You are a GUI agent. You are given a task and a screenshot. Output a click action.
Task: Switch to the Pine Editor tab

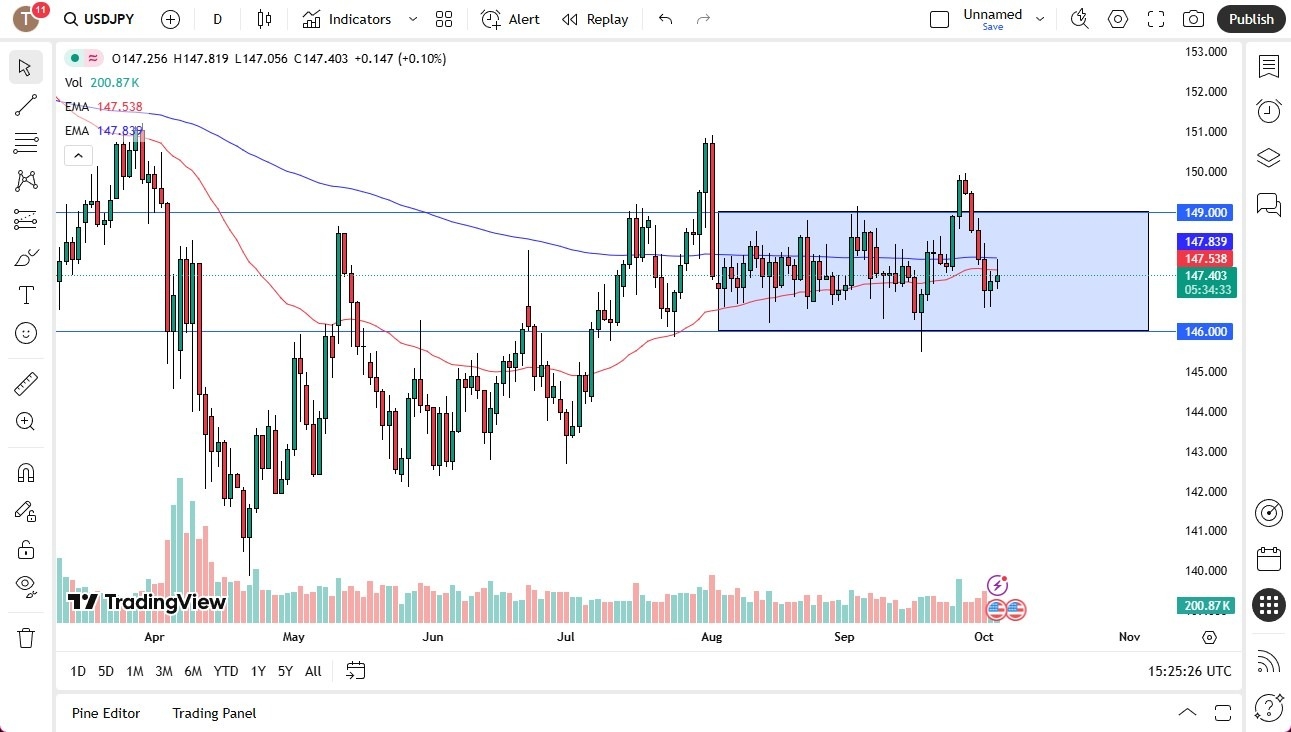pos(105,713)
